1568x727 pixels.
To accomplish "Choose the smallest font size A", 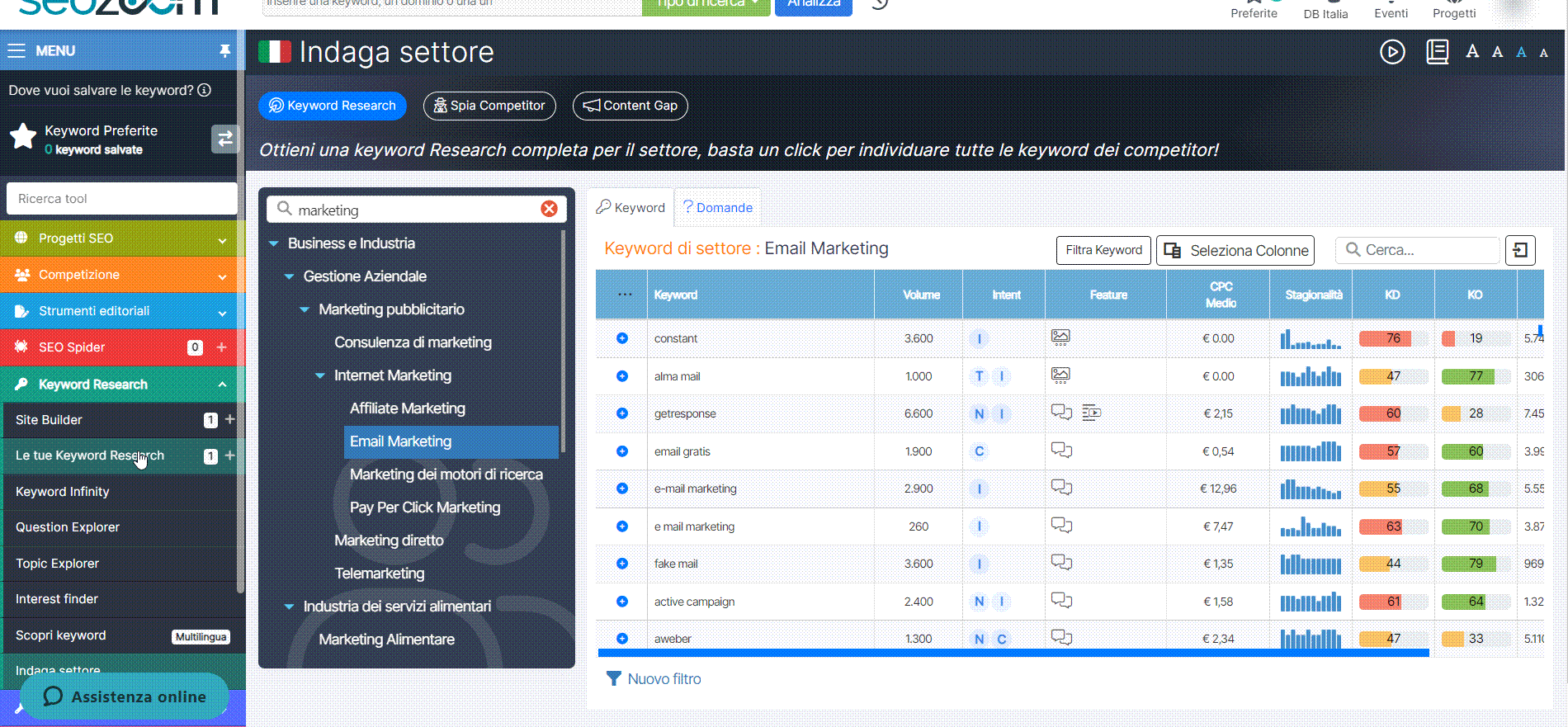I will click(1543, 53).
